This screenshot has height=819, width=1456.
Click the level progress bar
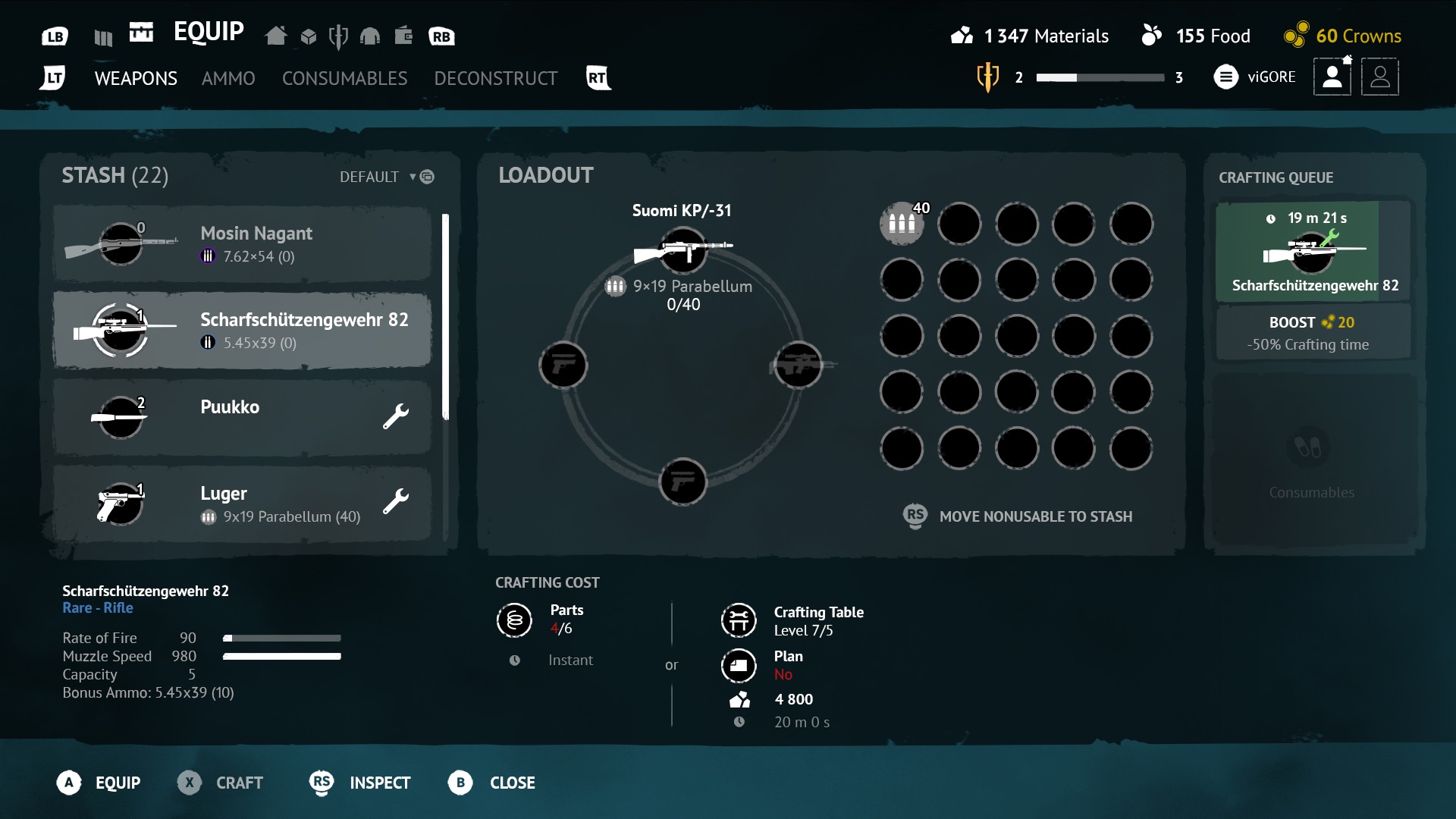point(1099,77)
